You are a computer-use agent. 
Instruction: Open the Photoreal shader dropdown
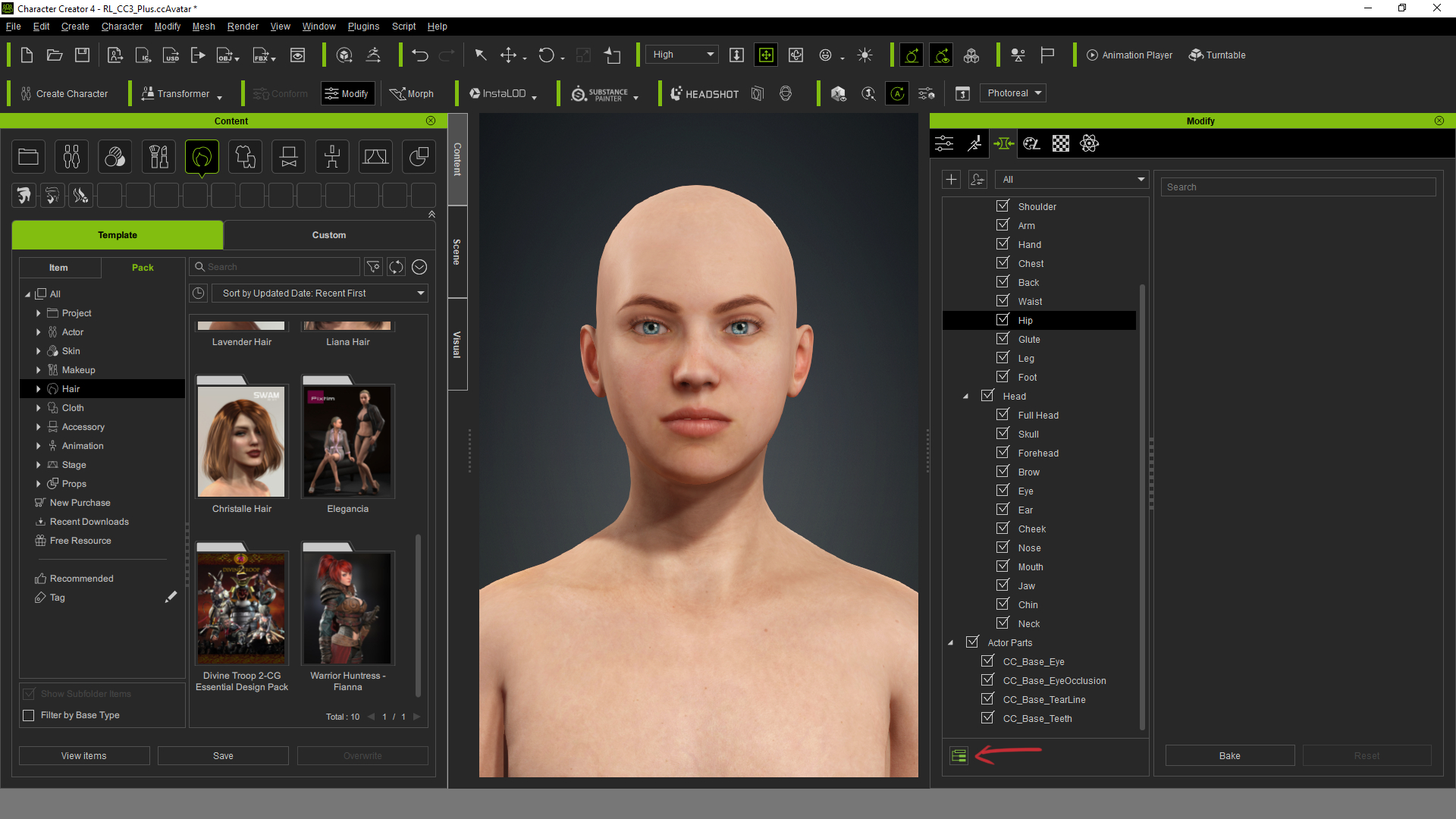1012,93
